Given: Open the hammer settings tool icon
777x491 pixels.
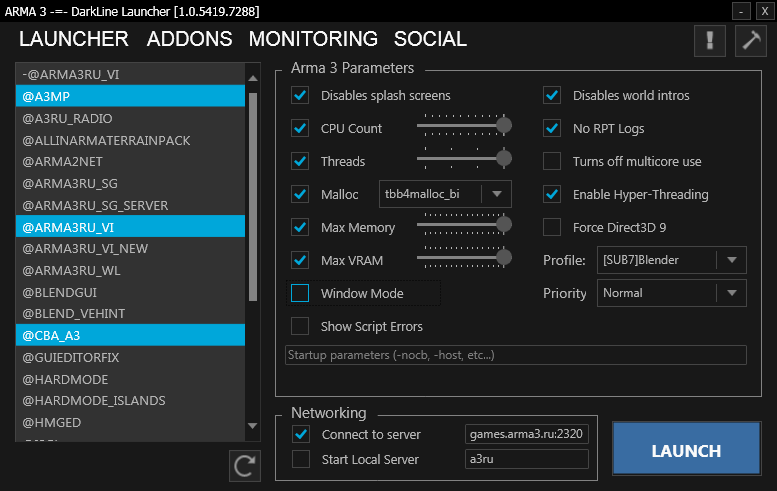Looking at the screenshot, I should [x=751, y=41].
